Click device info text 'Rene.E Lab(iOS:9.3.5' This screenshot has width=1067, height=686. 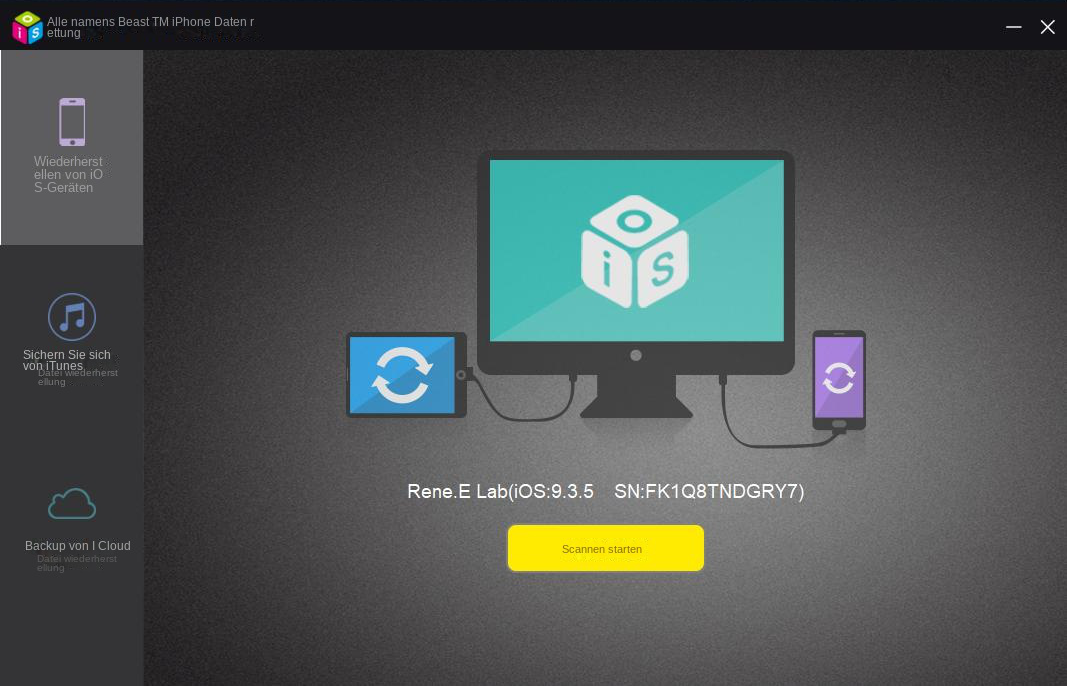pos(500,491)
